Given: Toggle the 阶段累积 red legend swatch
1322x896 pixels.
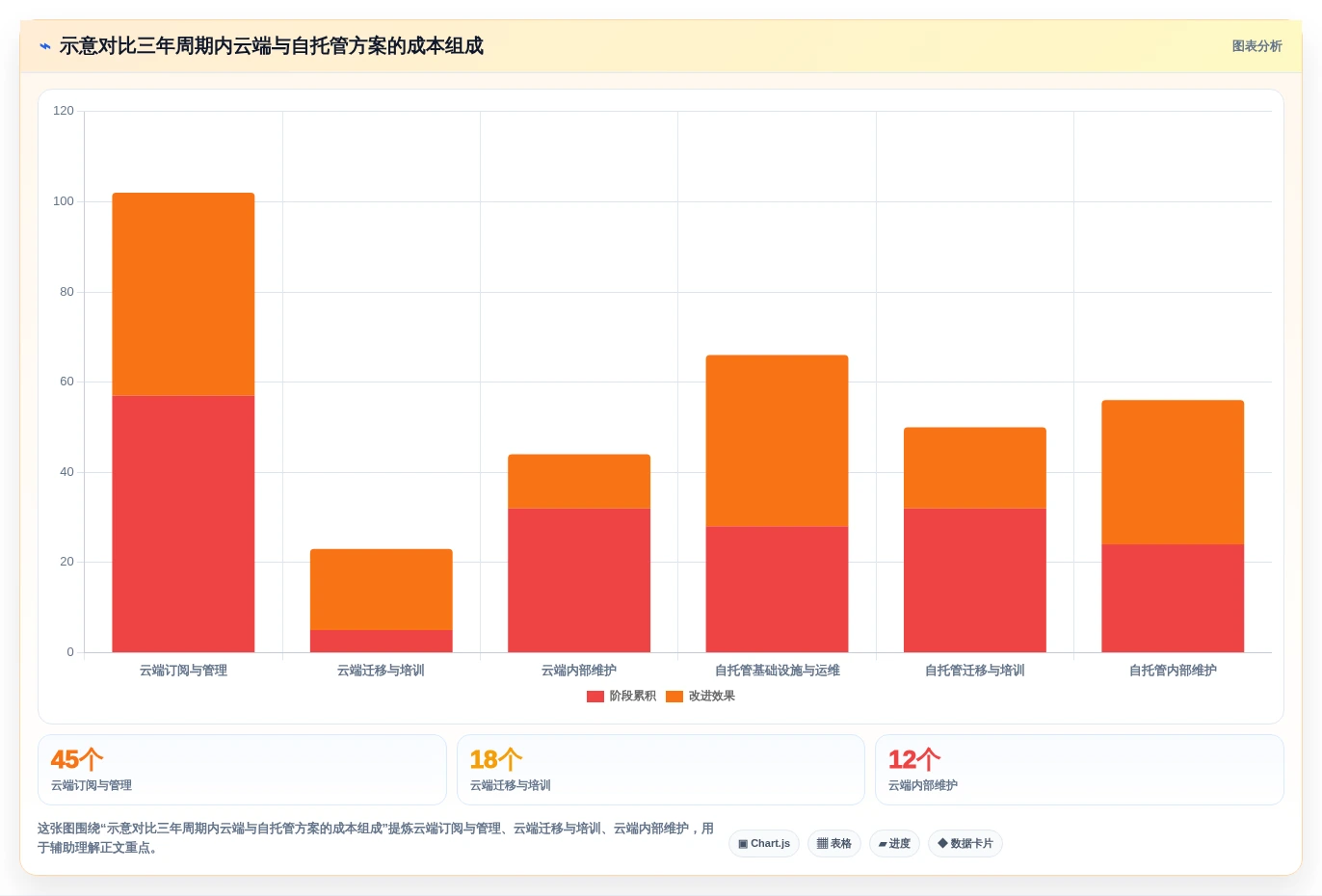Looking at the screenshot, I should (x=595, y=697).
